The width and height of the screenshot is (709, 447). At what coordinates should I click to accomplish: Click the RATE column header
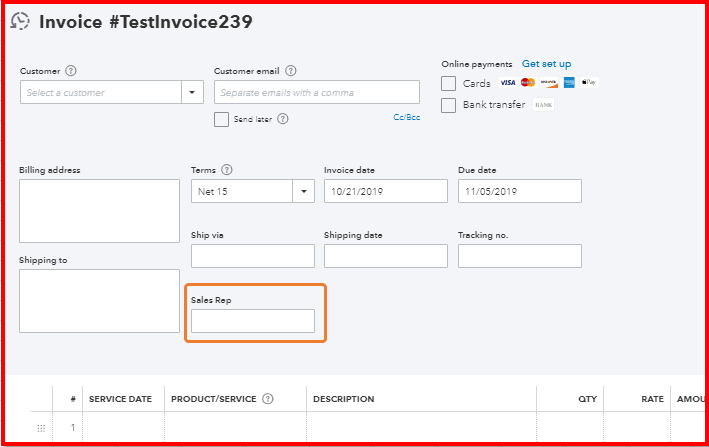[x=652, y=399]
